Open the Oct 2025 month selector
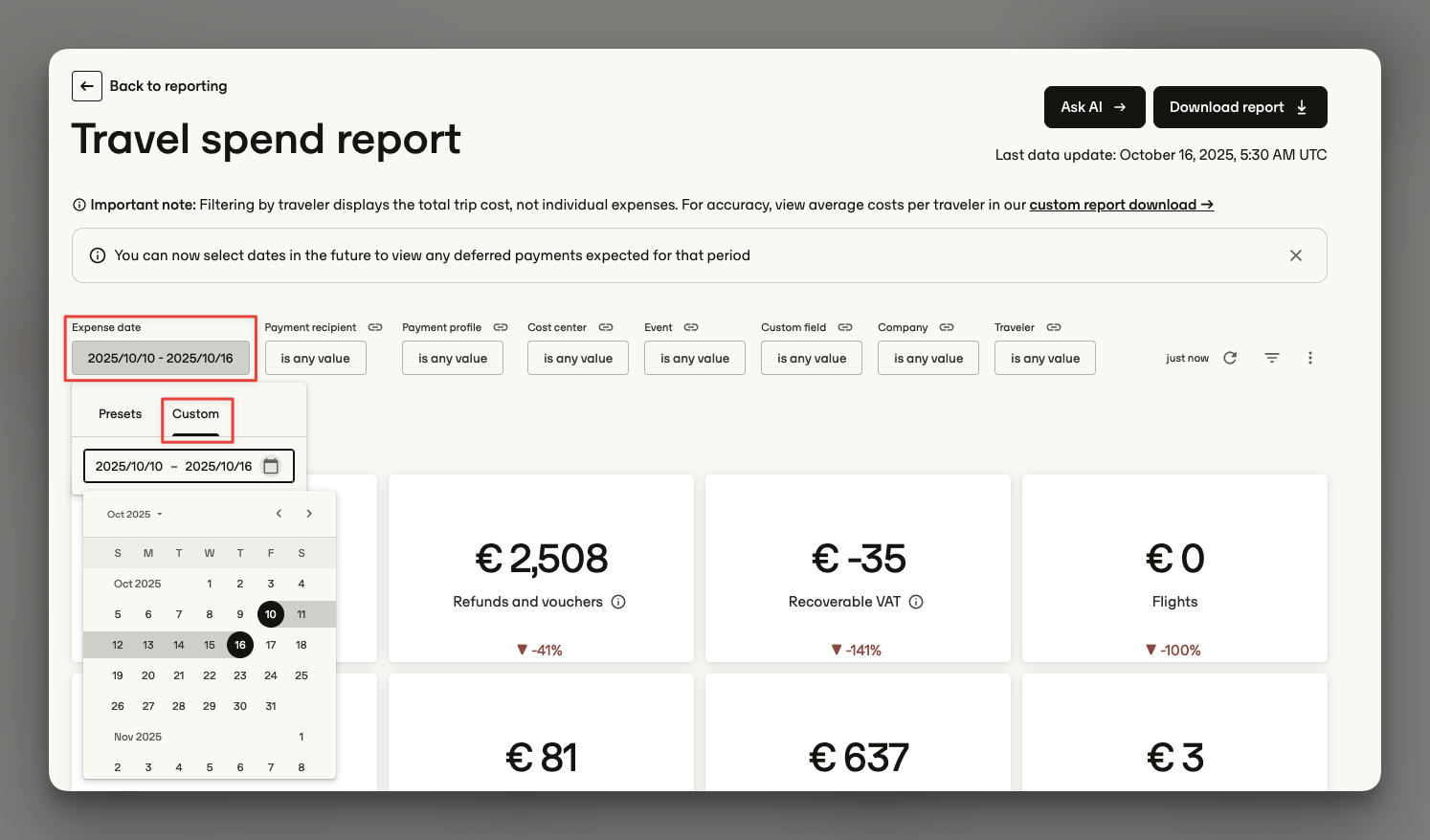 (x=135, y=515)
